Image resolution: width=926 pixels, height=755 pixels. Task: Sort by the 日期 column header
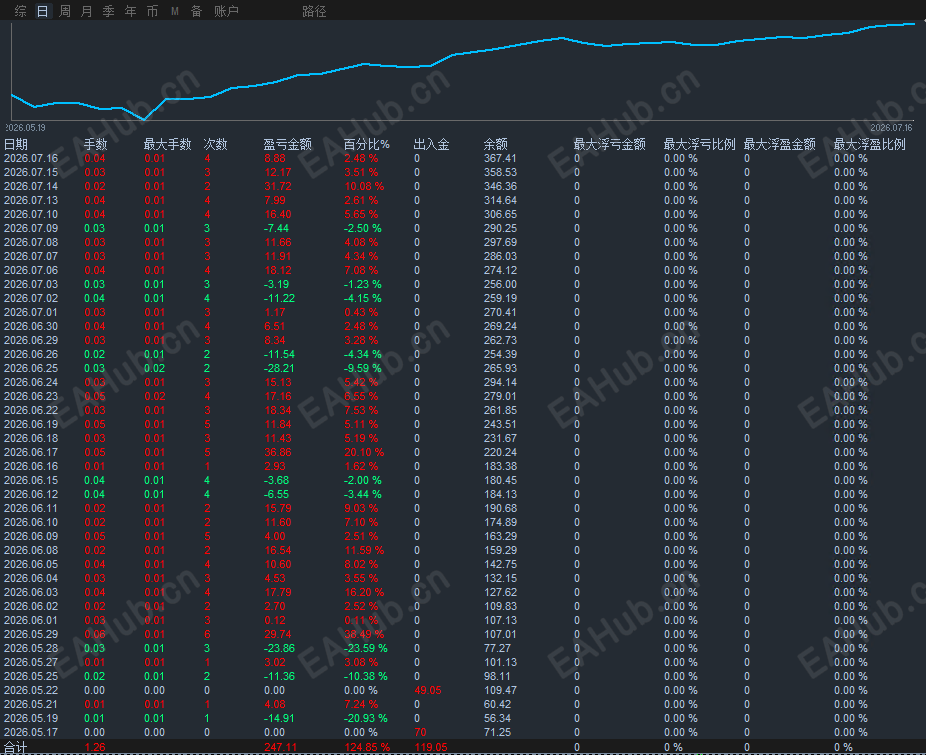pos(16,144)
